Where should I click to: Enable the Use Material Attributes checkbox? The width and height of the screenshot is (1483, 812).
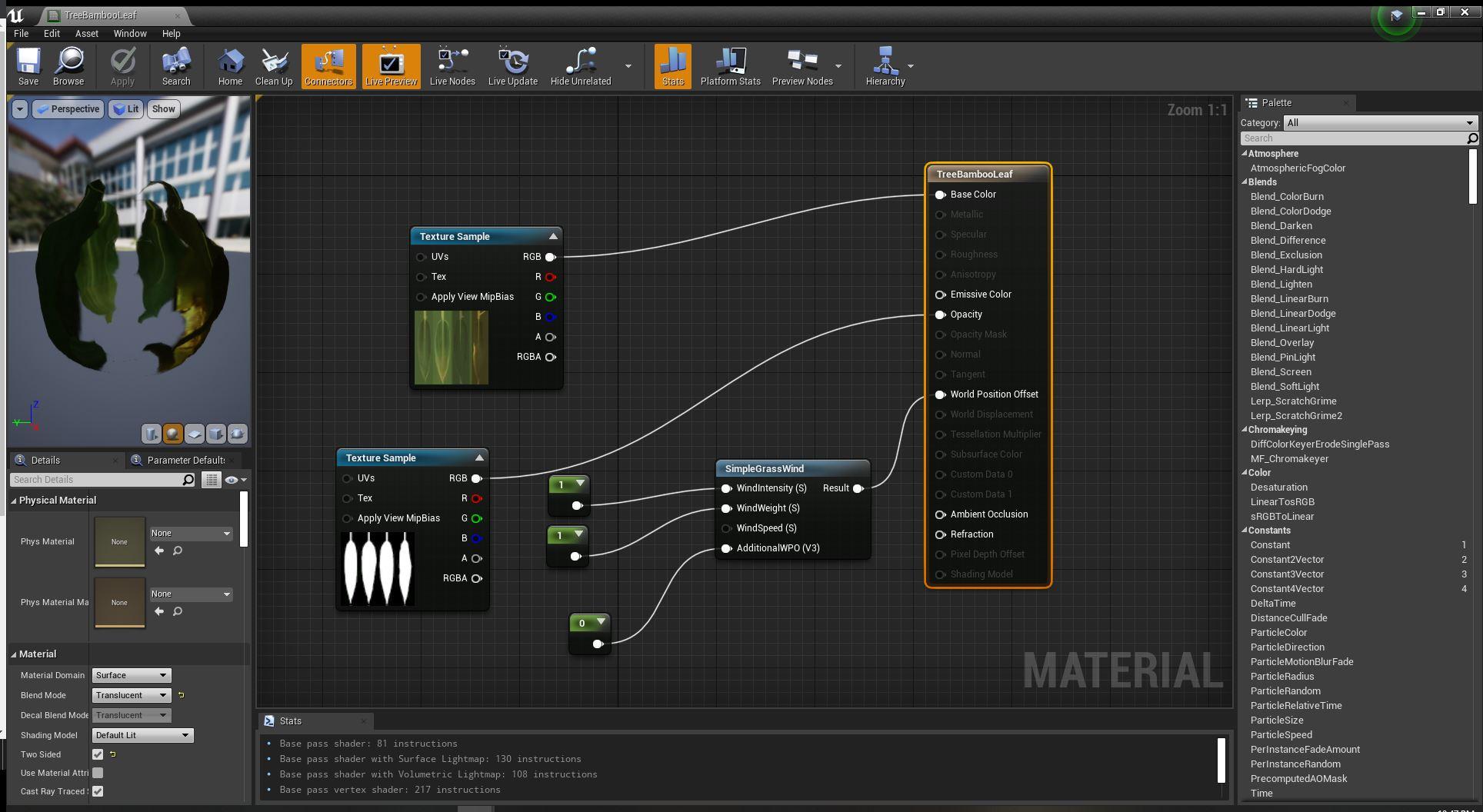pos(98,773)
